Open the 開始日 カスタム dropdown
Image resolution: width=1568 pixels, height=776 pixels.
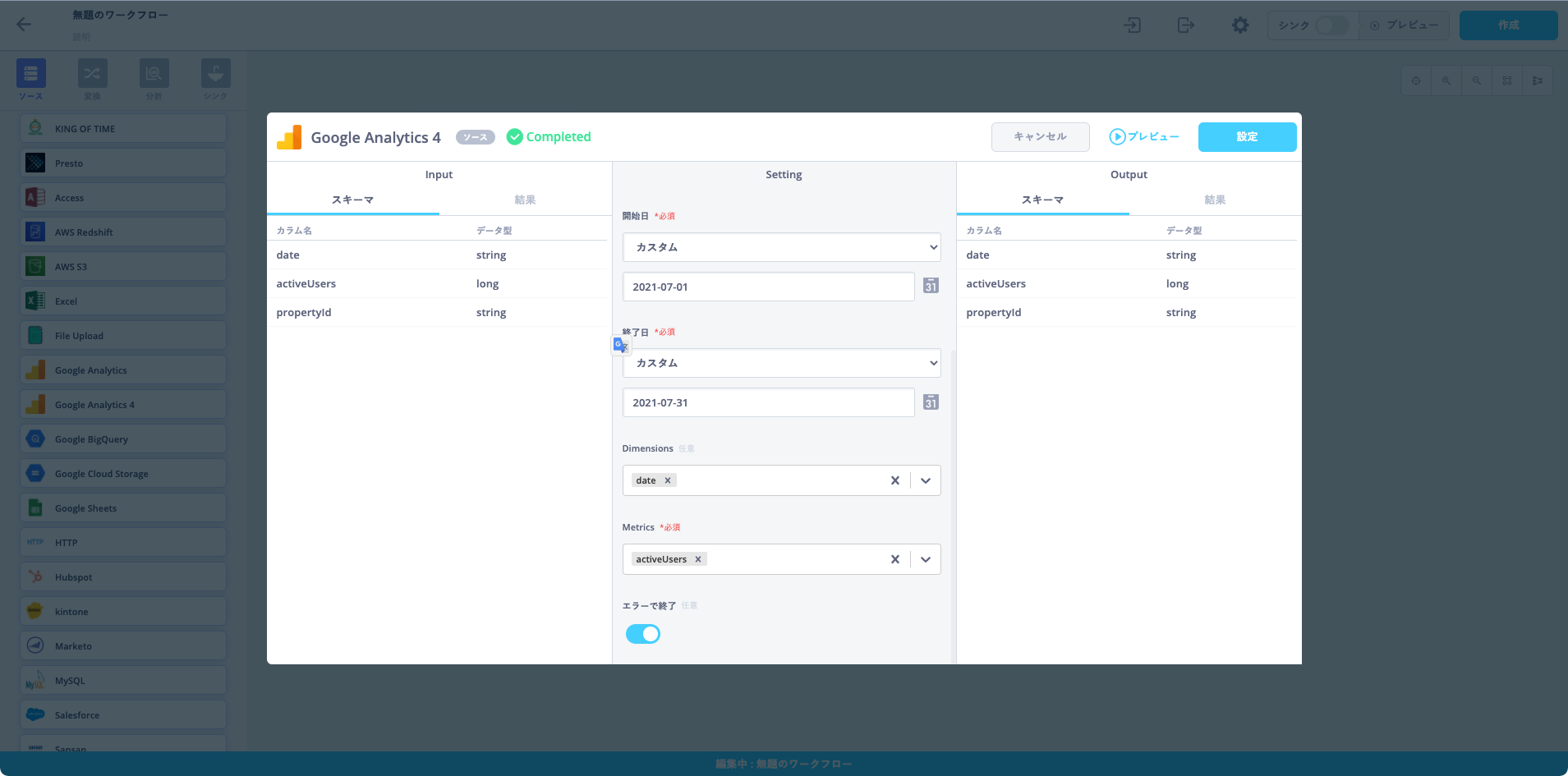click(x=781, y=247)
